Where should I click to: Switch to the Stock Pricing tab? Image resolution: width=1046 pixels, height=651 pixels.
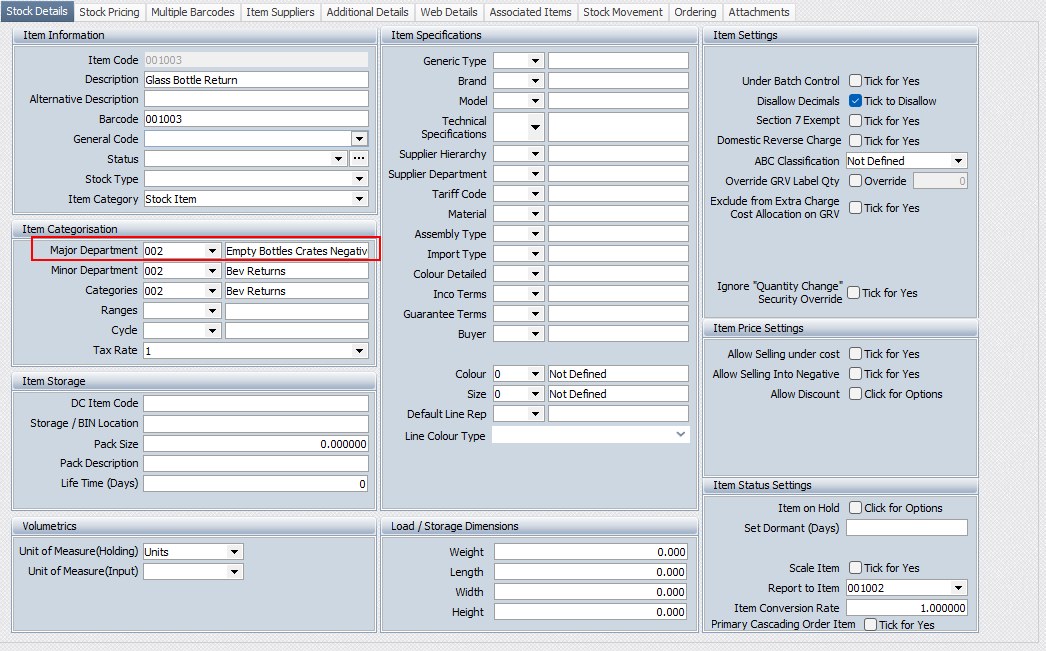(109, 12)
